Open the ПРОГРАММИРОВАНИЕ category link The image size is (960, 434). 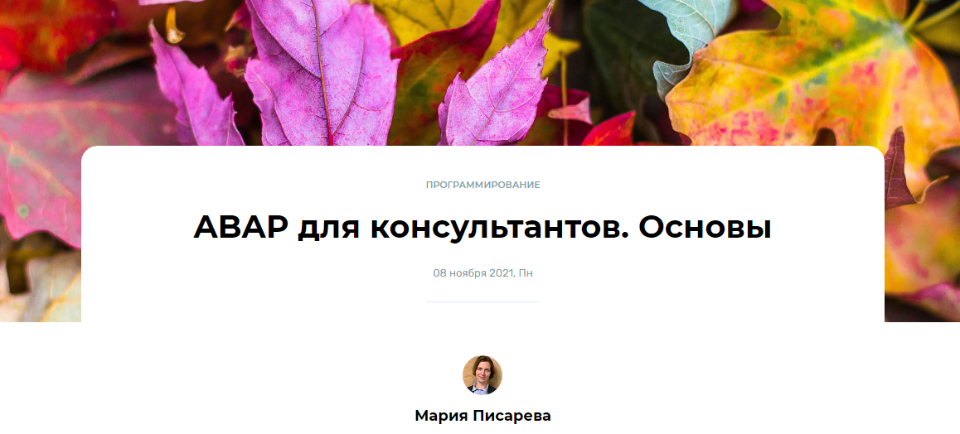coord(482,185)
